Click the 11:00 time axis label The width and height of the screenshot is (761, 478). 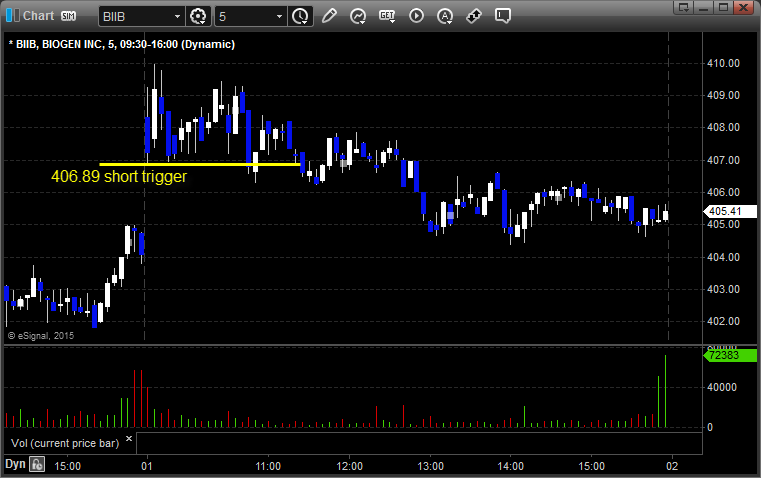point(268,466)
